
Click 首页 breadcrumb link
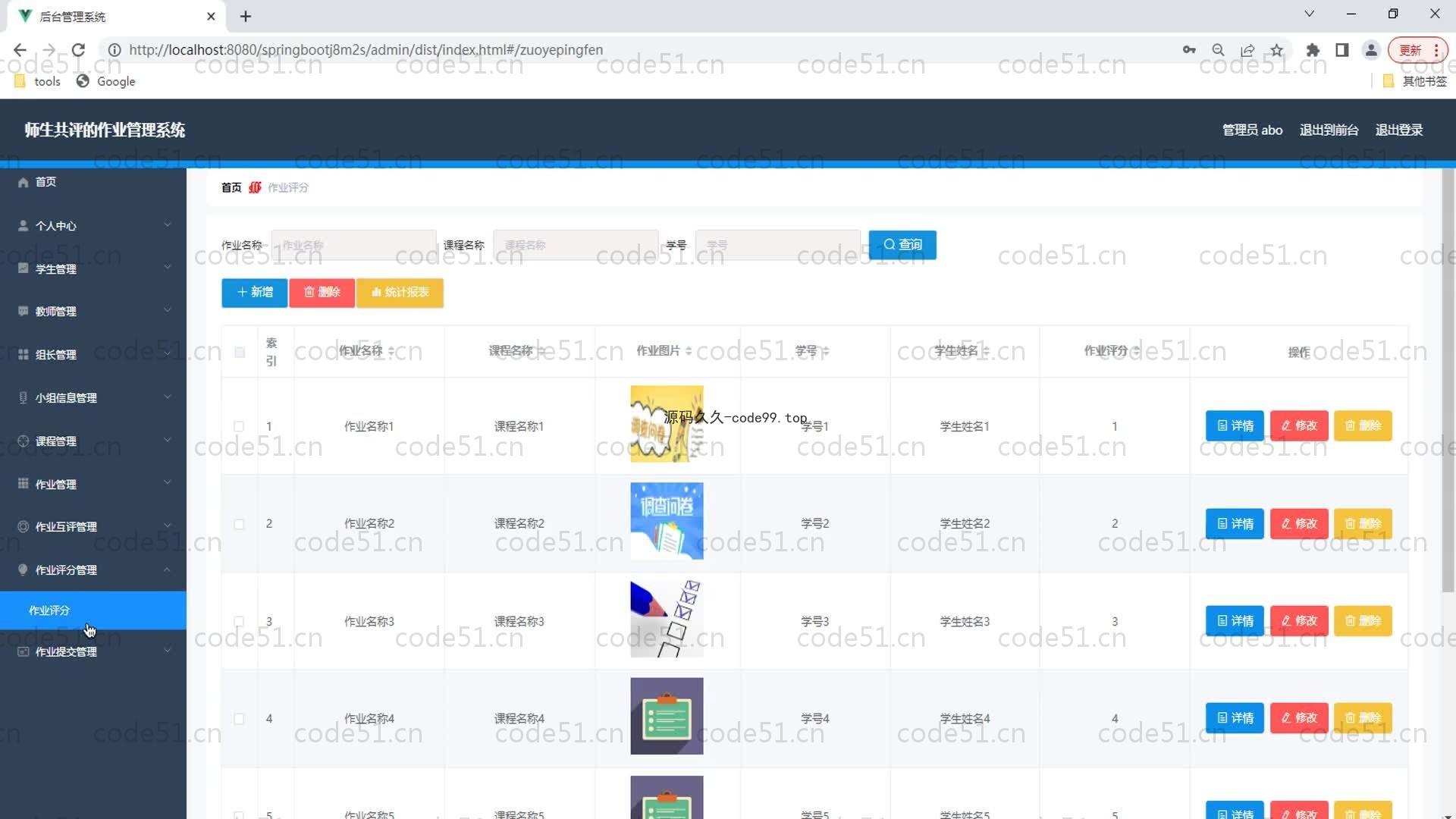tap(231, 187)
